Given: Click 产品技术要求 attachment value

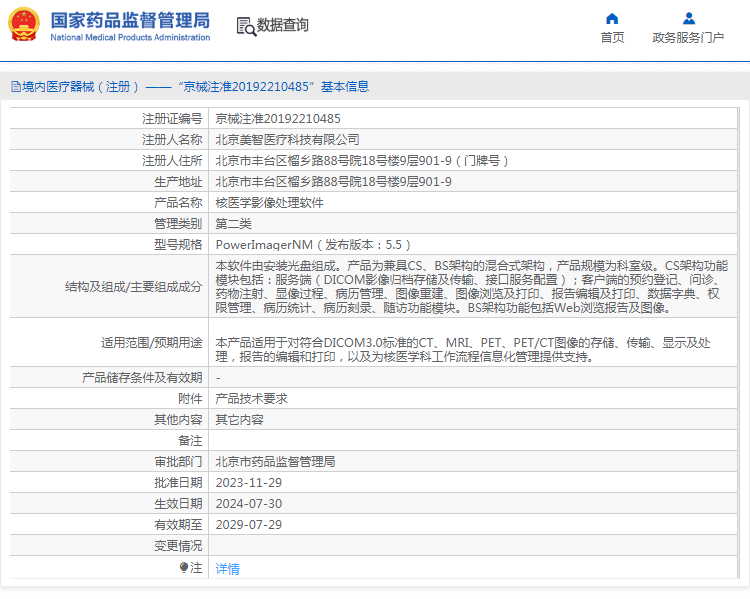Looking at the screenshot, I should point(251,399).
